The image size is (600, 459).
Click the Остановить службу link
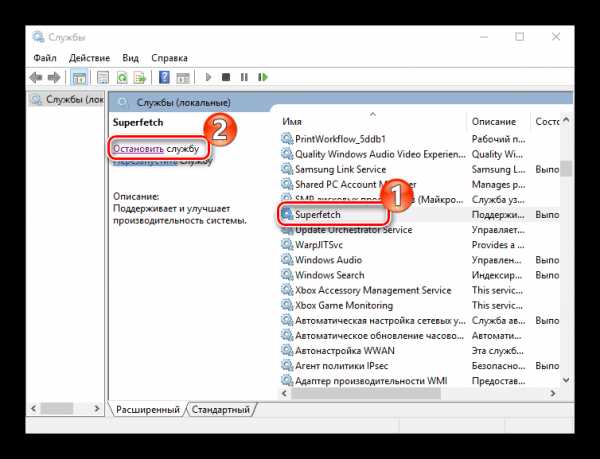click(x=156, y=148)
